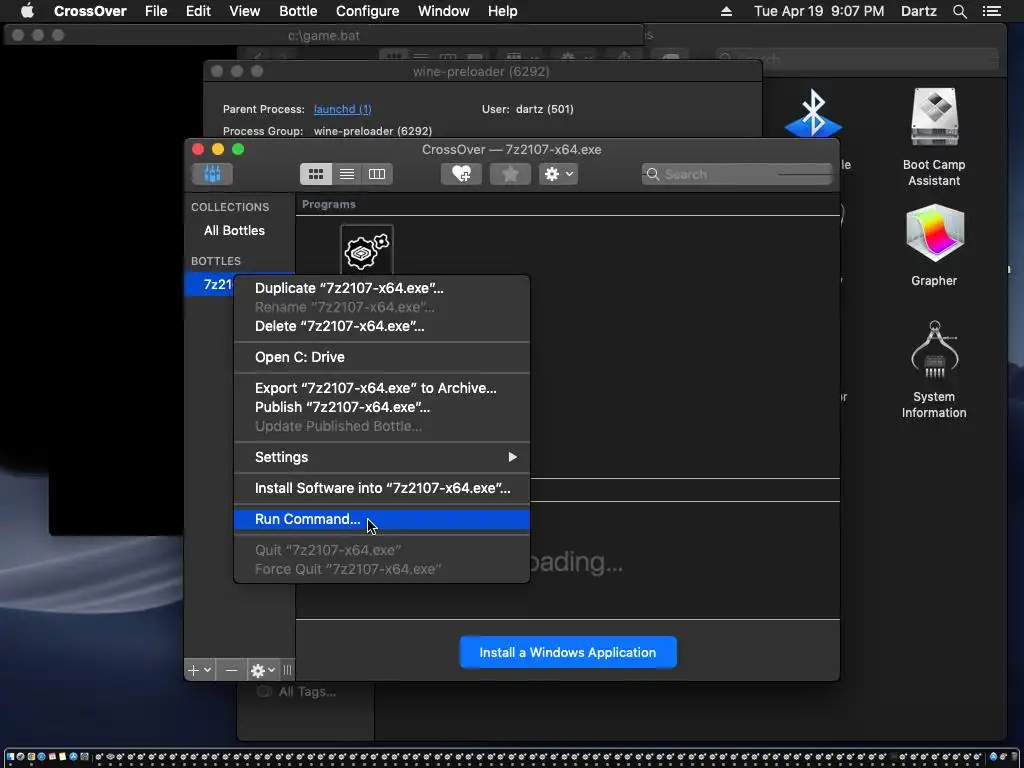Screen dimensions: 1024x768
Task: Click the eject icon in the menu bar
Action: (x=726, y=11)
